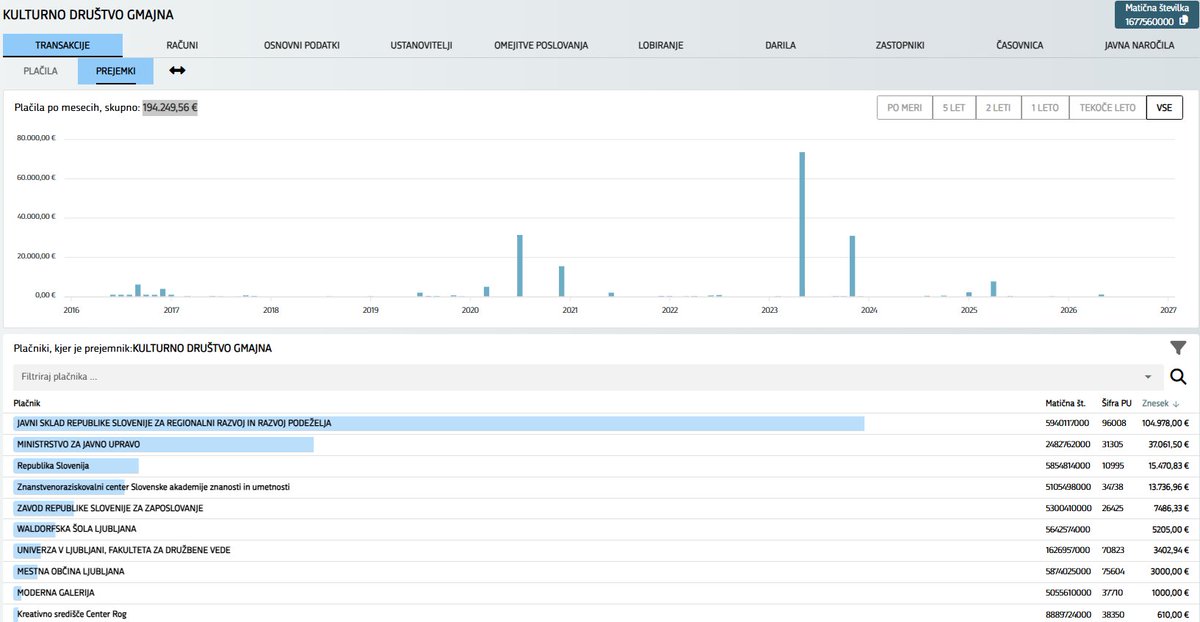The image size is (1200, 622).
Task: Select UNIVERZA V LJUBLJANI, FAKULTETA row
Action: (x=600, y=550)
